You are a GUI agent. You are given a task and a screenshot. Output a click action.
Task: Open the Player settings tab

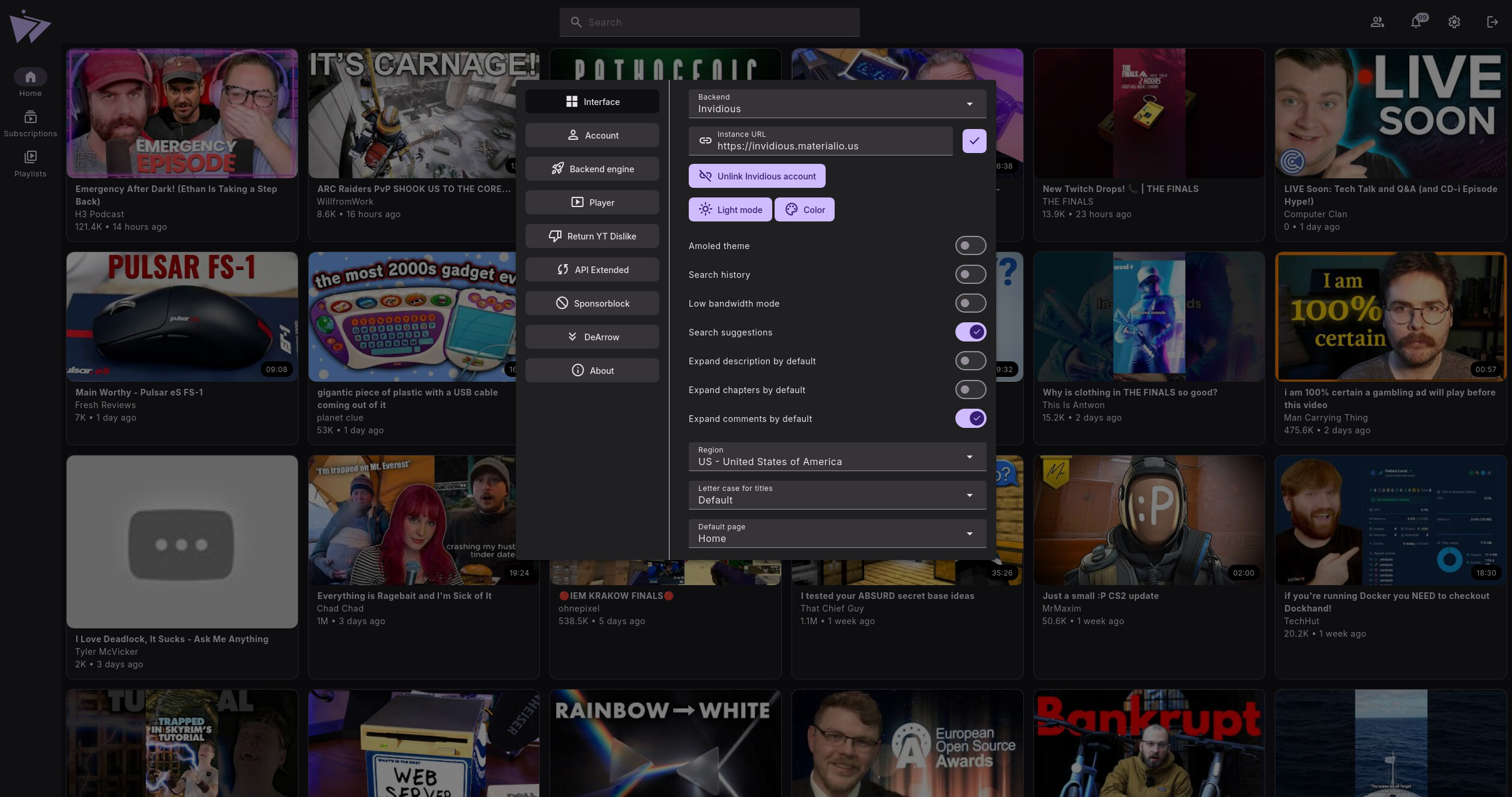pyautogui.click(x=591, y=202)
